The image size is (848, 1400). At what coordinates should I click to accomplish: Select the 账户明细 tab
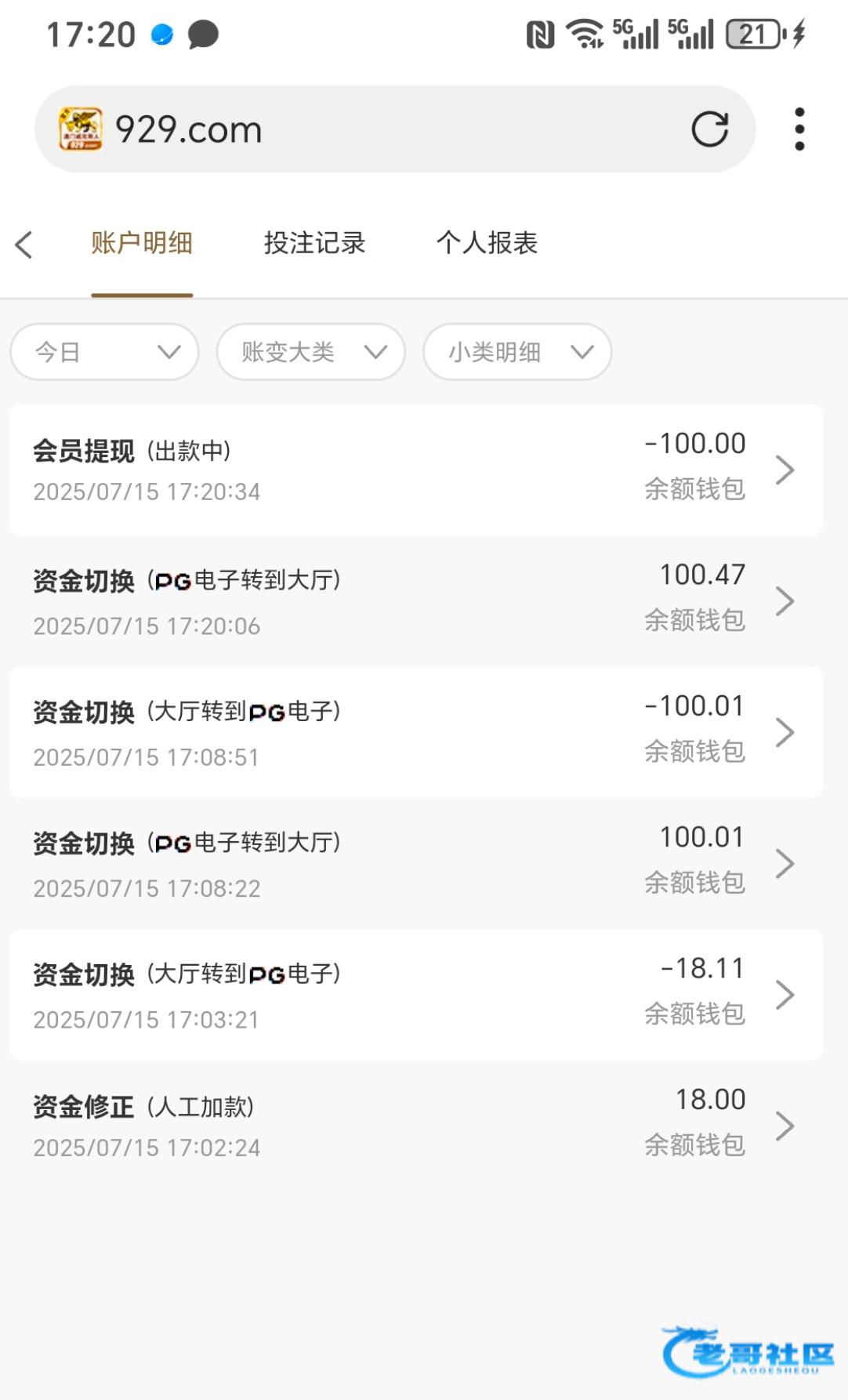pyautogui.click(x=142, y=243)
